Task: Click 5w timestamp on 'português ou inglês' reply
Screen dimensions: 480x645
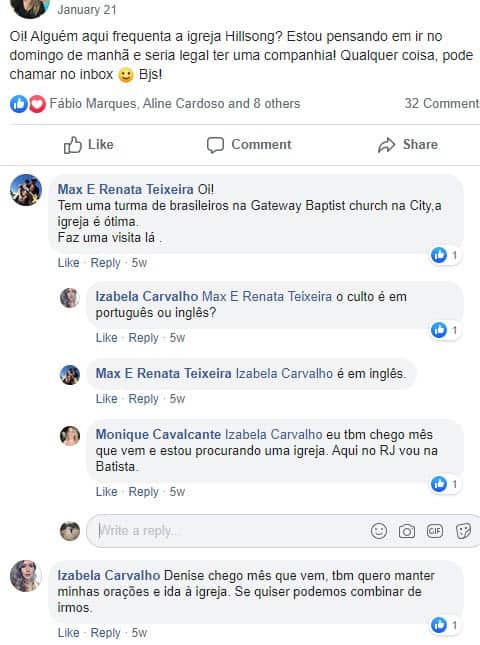Action: click(x=177, y=338)
